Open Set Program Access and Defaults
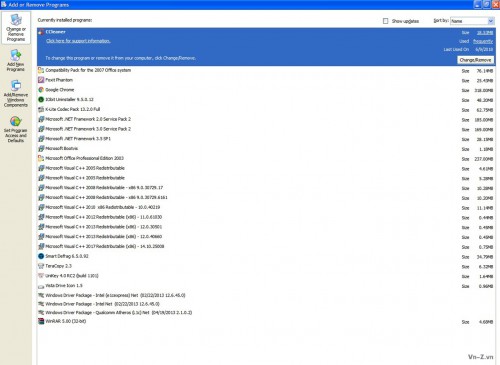The image size is (500, 365). 16,129
